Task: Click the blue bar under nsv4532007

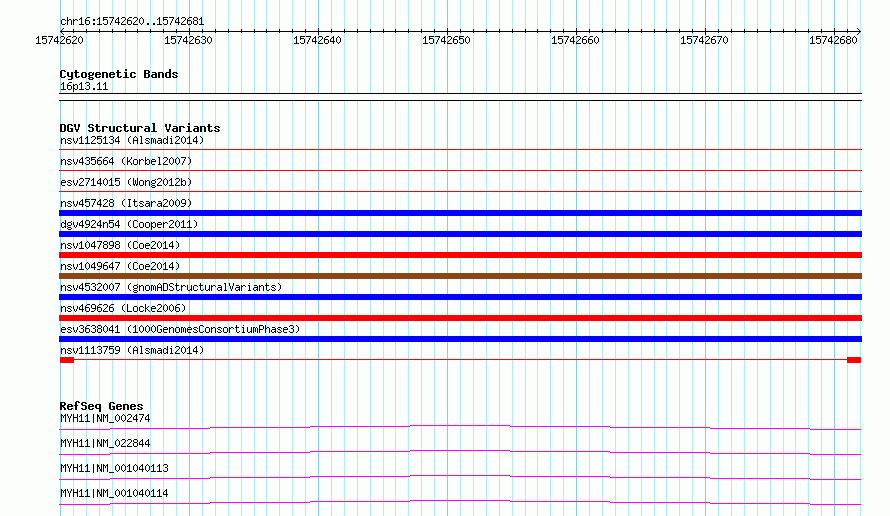Action: [460, 297]
